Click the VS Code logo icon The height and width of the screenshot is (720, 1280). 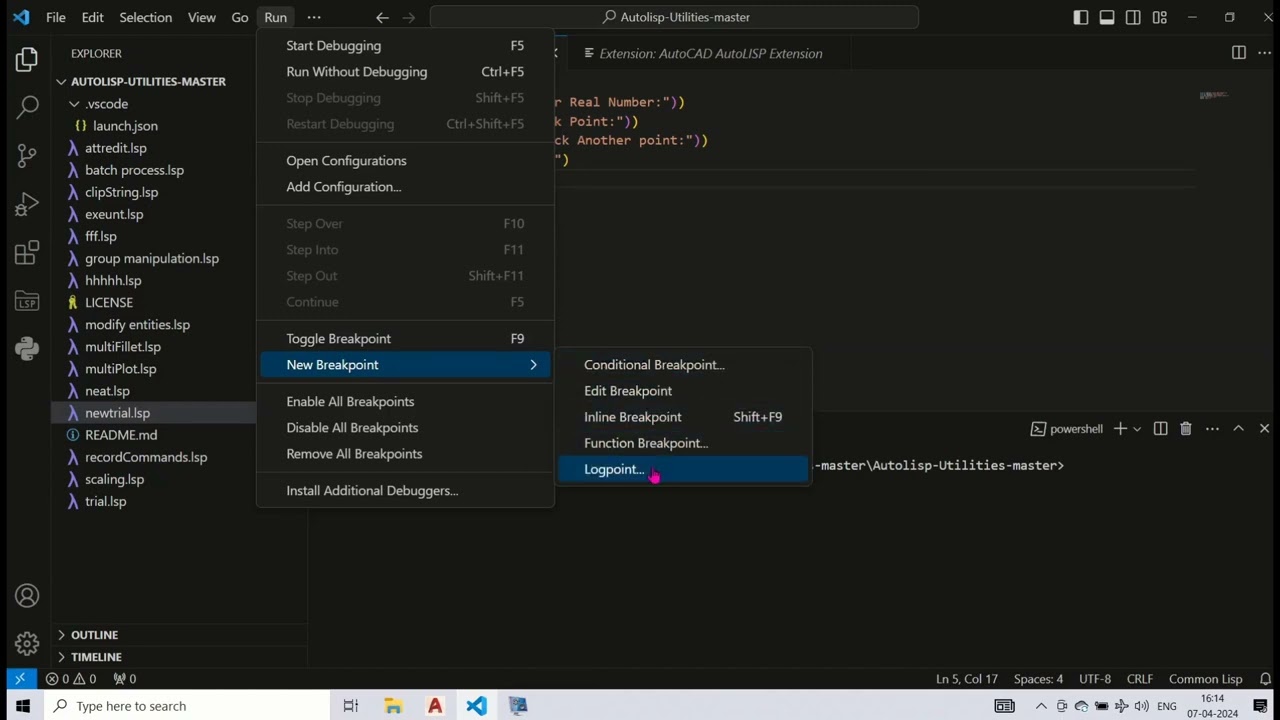(21, 17)
